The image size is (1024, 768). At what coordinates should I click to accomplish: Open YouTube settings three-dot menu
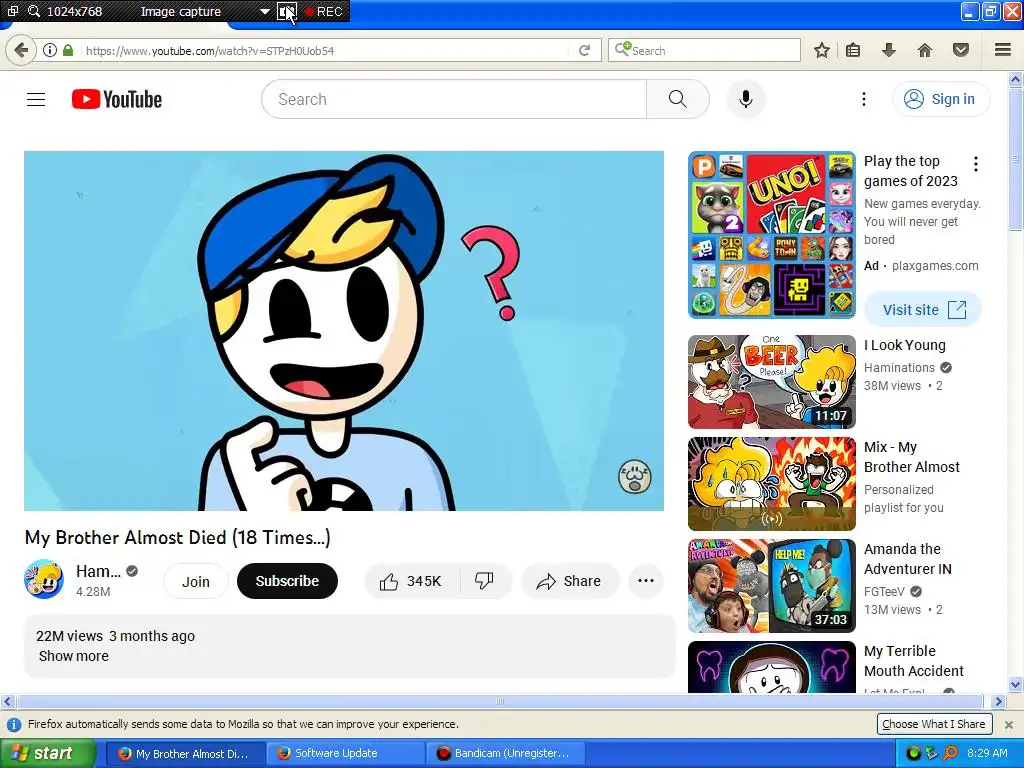[863, 99]
